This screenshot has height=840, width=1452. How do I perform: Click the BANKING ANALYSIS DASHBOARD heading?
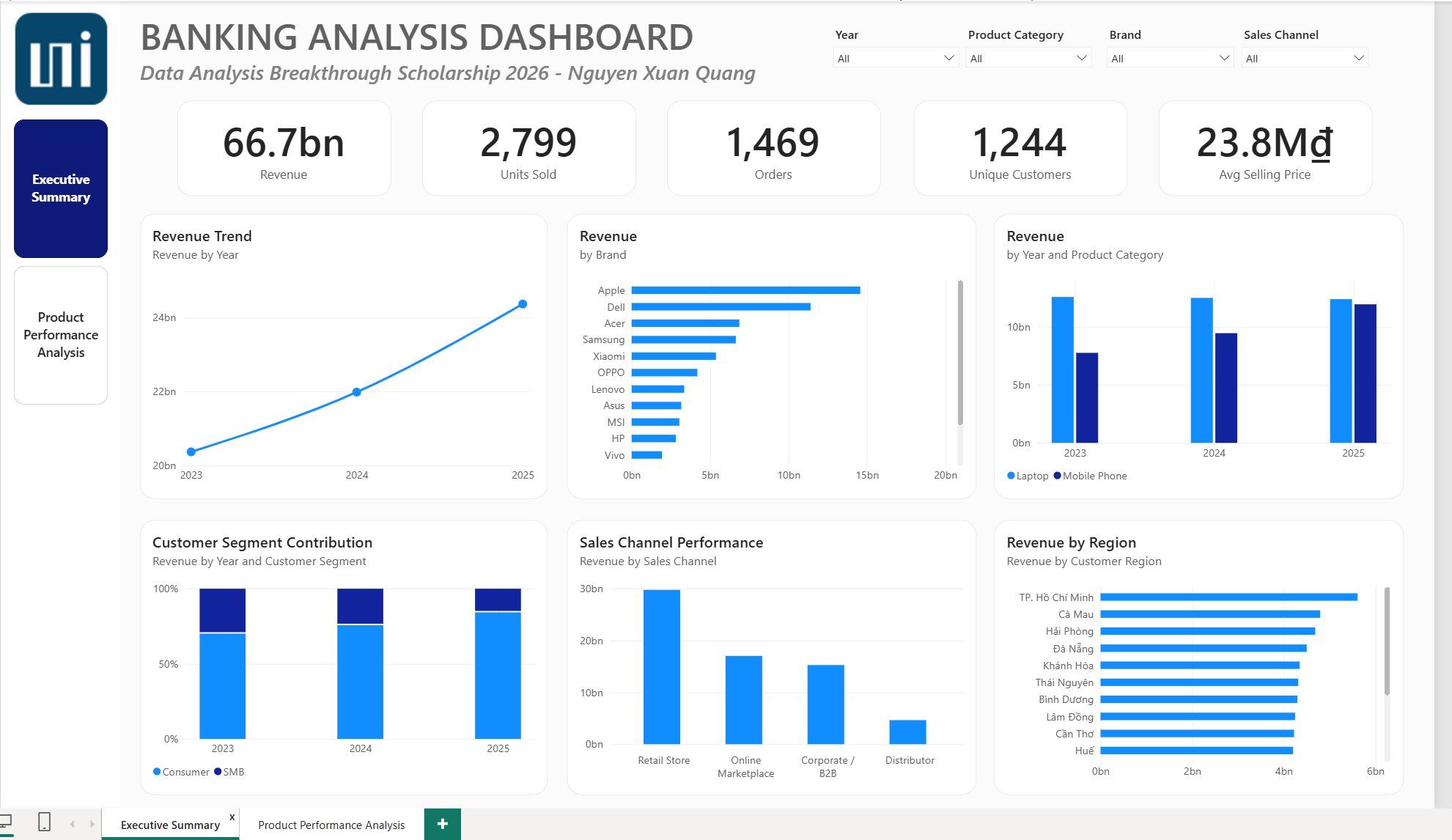coord(417,37)
